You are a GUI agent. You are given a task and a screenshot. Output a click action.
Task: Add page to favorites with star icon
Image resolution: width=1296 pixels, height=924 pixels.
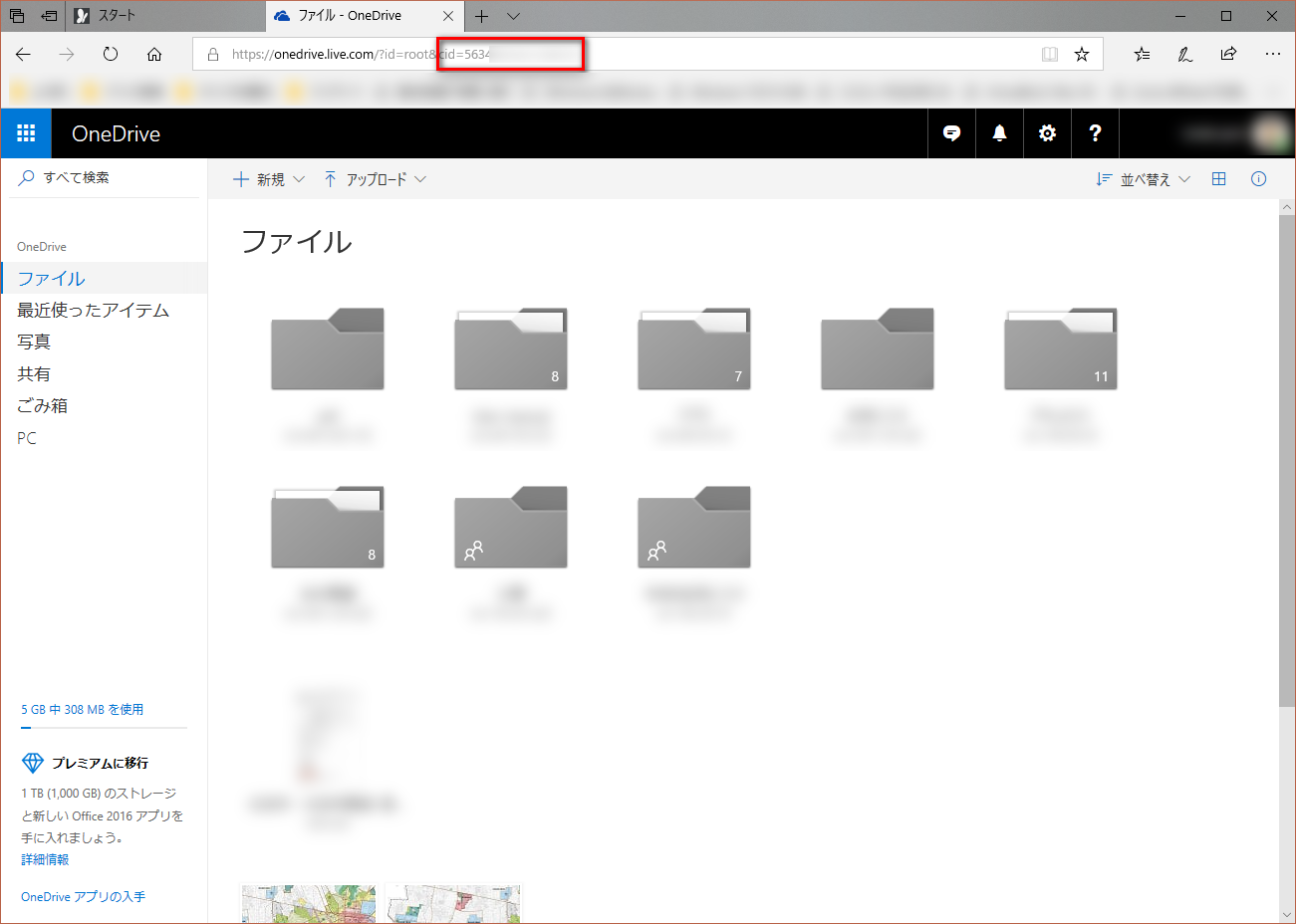pos(1082,55)
